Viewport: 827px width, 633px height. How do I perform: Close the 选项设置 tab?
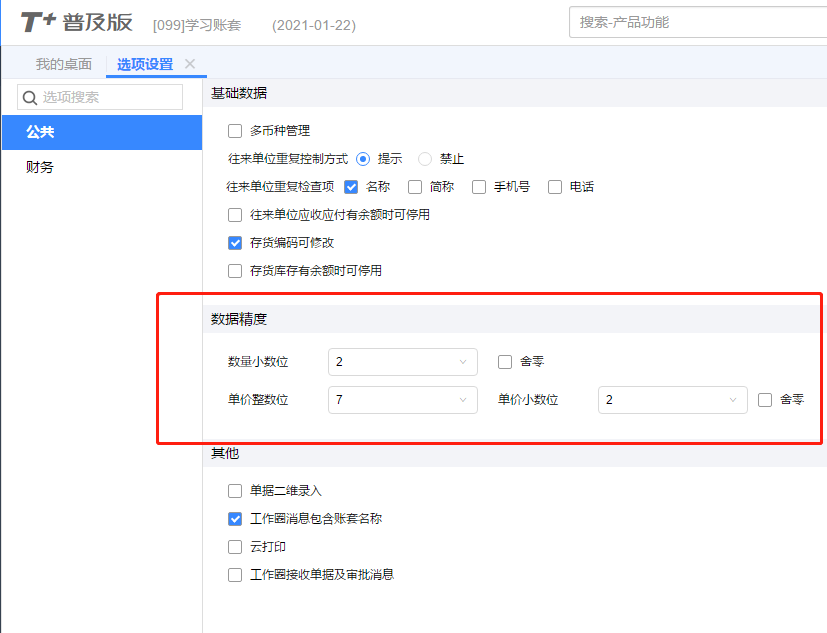(x=190, y=64)
